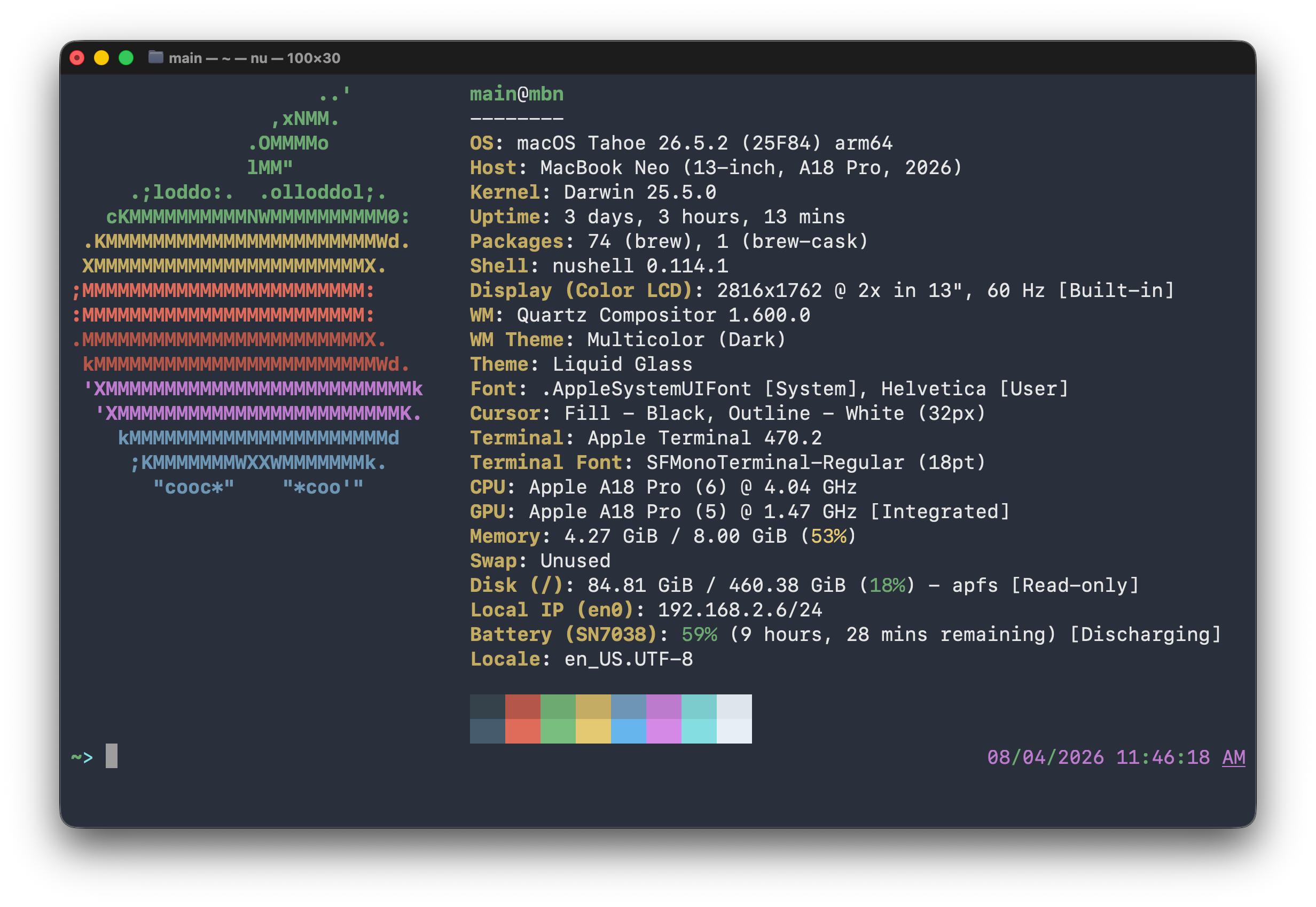Click the bright green swatch in bottom row

click(558, 731)
